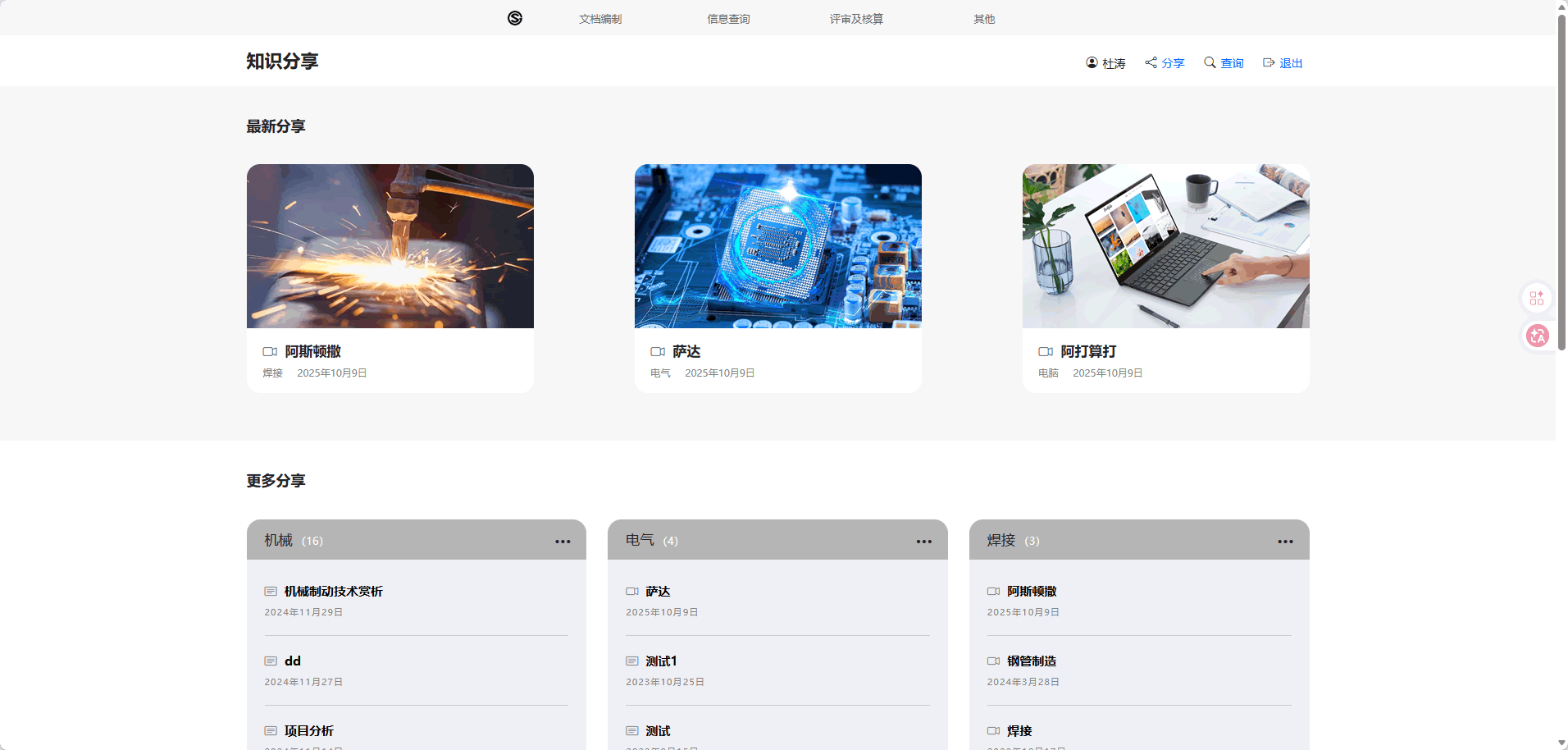The image size is (1568, 750).
Task: Open the laptop desk thumbnail
Action: coord(1166,246)
